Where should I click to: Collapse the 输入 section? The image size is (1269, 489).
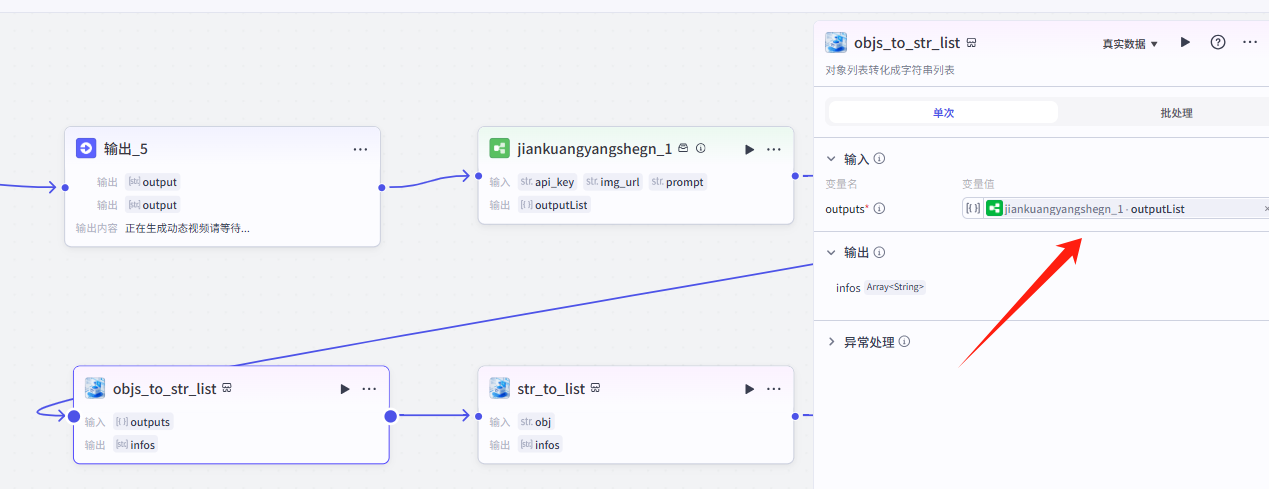tap(830, 159)
